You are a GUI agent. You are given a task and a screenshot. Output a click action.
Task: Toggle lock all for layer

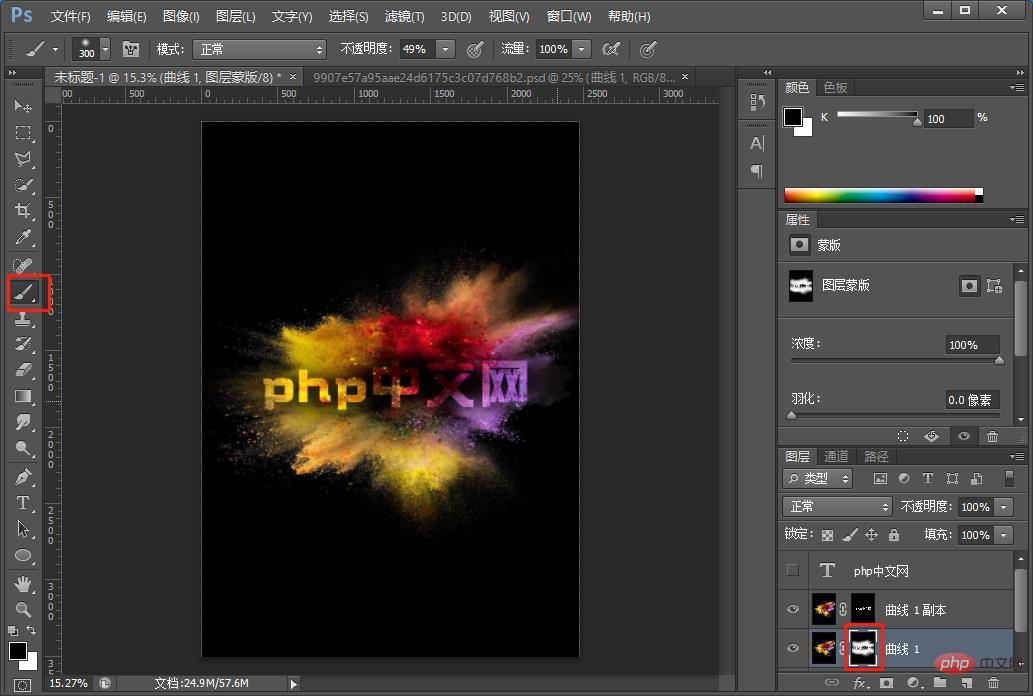(x=894, y=535)
